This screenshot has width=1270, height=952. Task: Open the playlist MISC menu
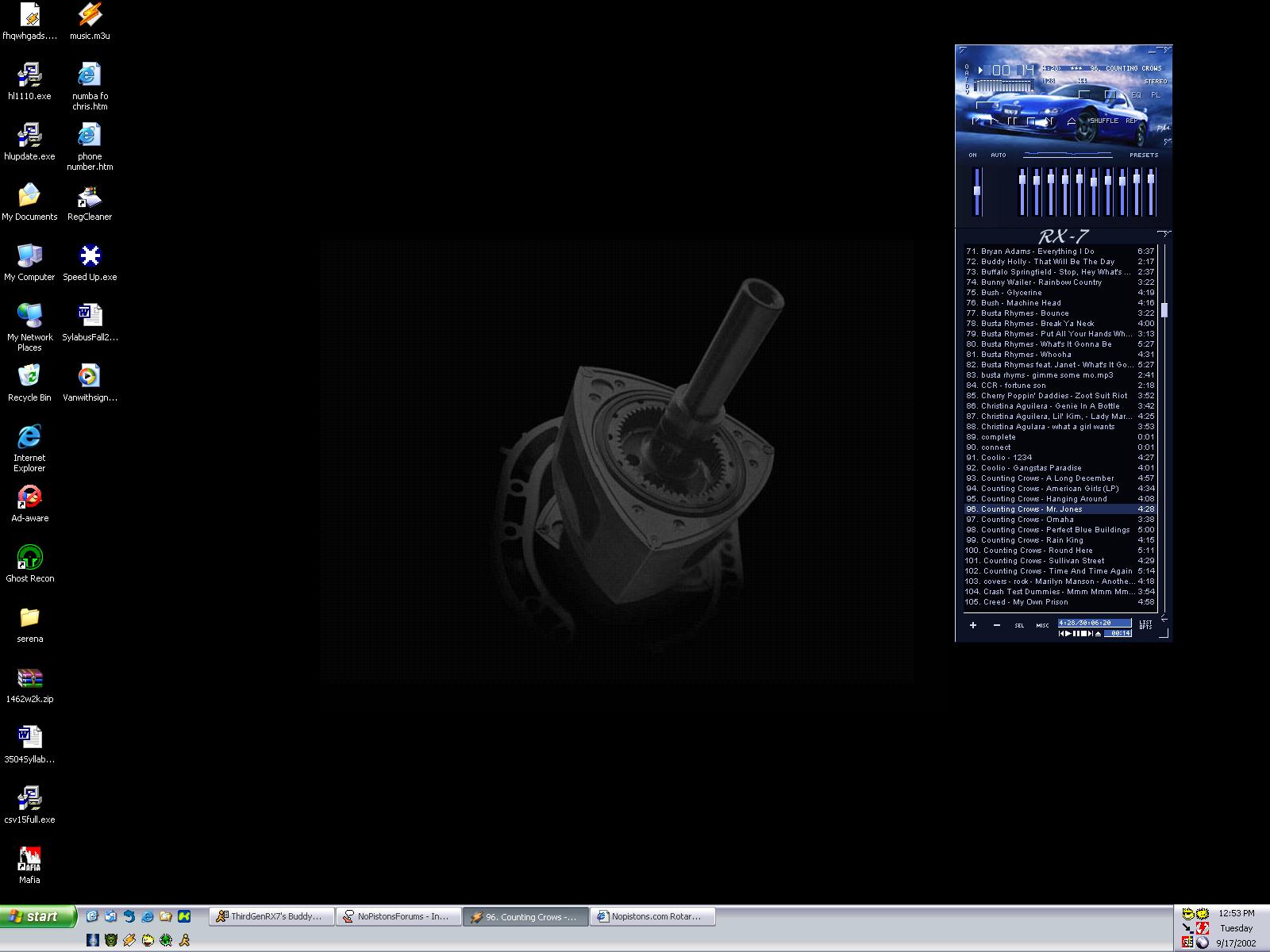click(1042, 626)
